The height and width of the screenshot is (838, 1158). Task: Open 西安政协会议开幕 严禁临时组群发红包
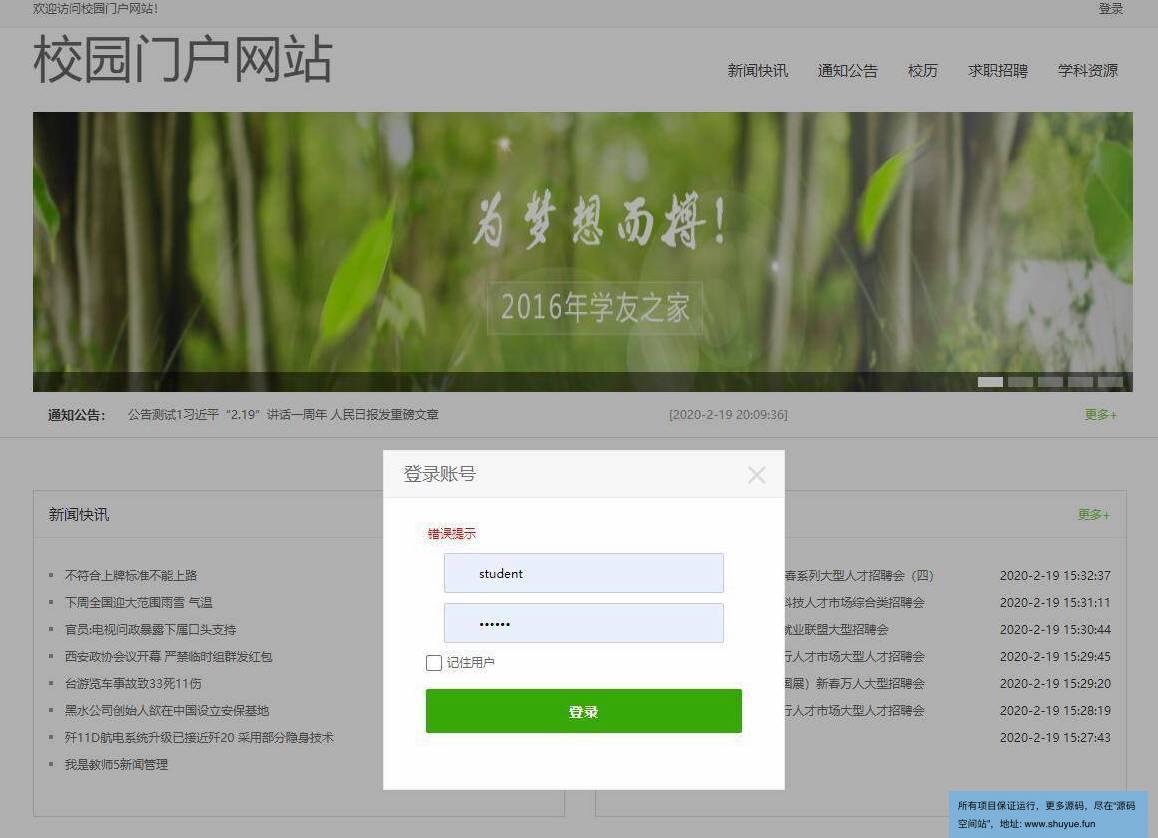(x=168, y=656)
